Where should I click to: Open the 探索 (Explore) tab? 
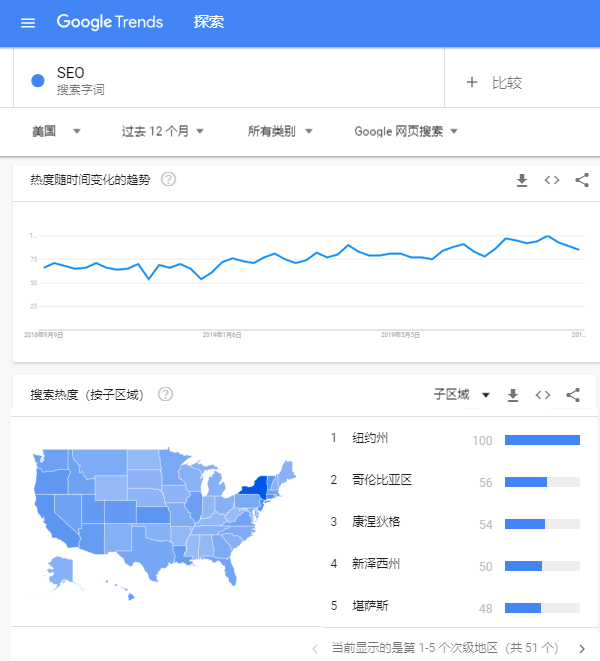coord(209,22)
